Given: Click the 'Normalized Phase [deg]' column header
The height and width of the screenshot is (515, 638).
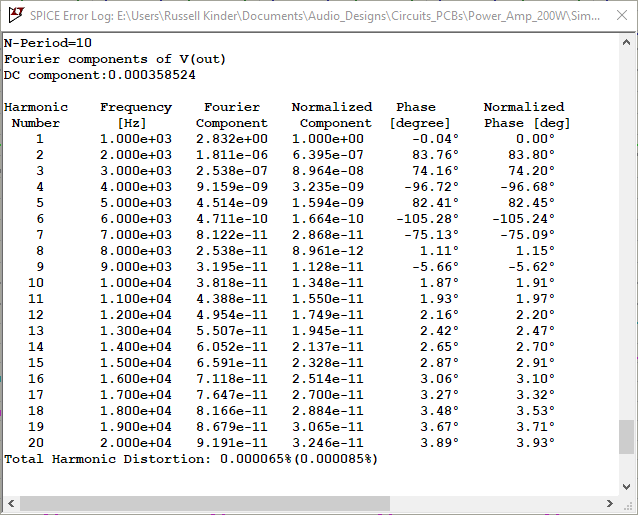Looking at the screenshot, I should (527, 115).
